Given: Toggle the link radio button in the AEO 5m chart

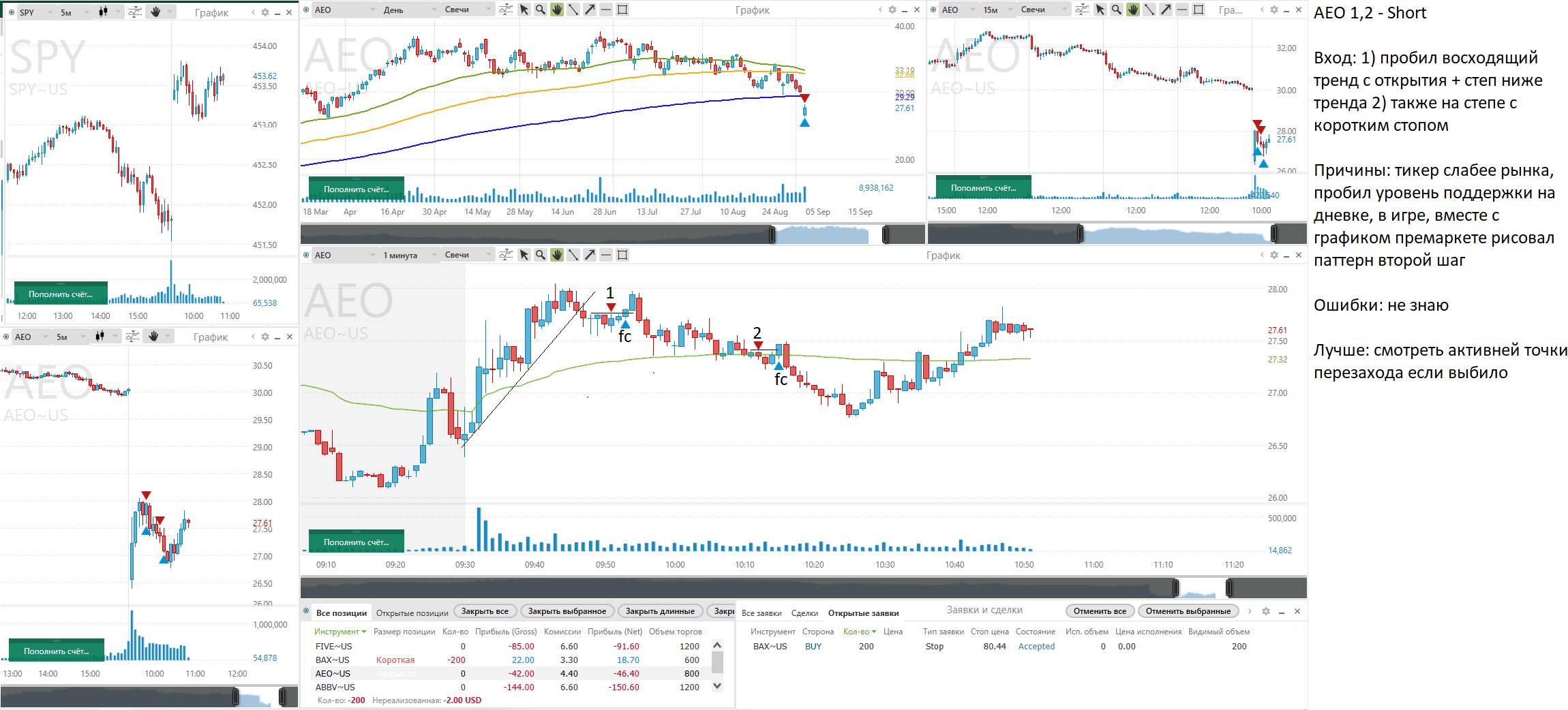Looking at the screenshot, I should pos(6,337).
